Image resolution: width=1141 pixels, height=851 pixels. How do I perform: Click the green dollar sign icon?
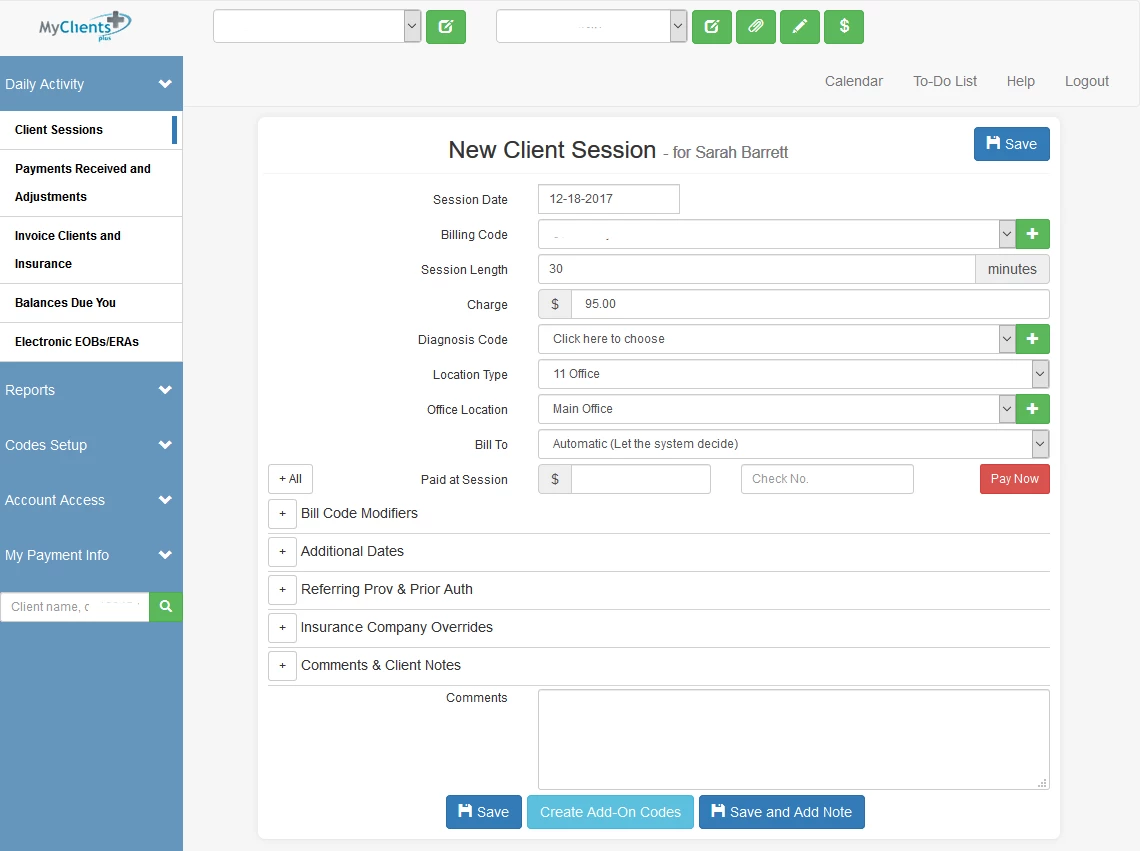844,27
